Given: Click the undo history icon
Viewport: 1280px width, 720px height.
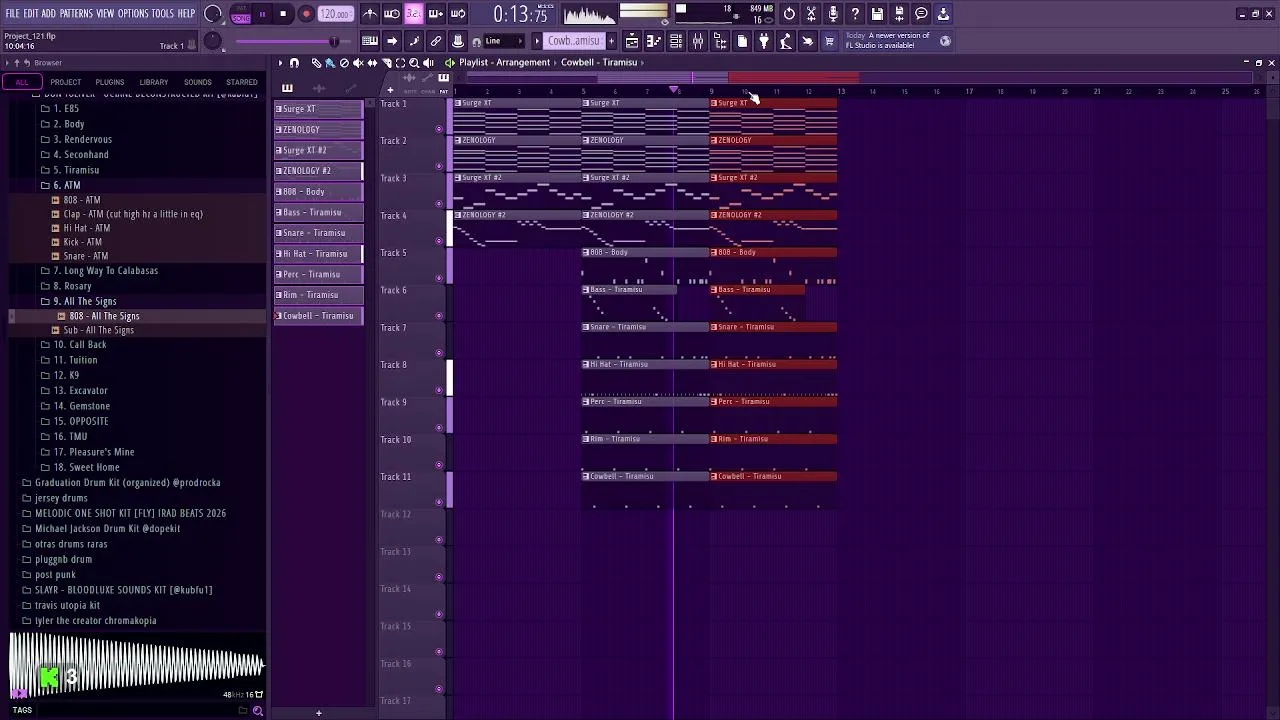Looking at the screenshot, I should 789,14.
